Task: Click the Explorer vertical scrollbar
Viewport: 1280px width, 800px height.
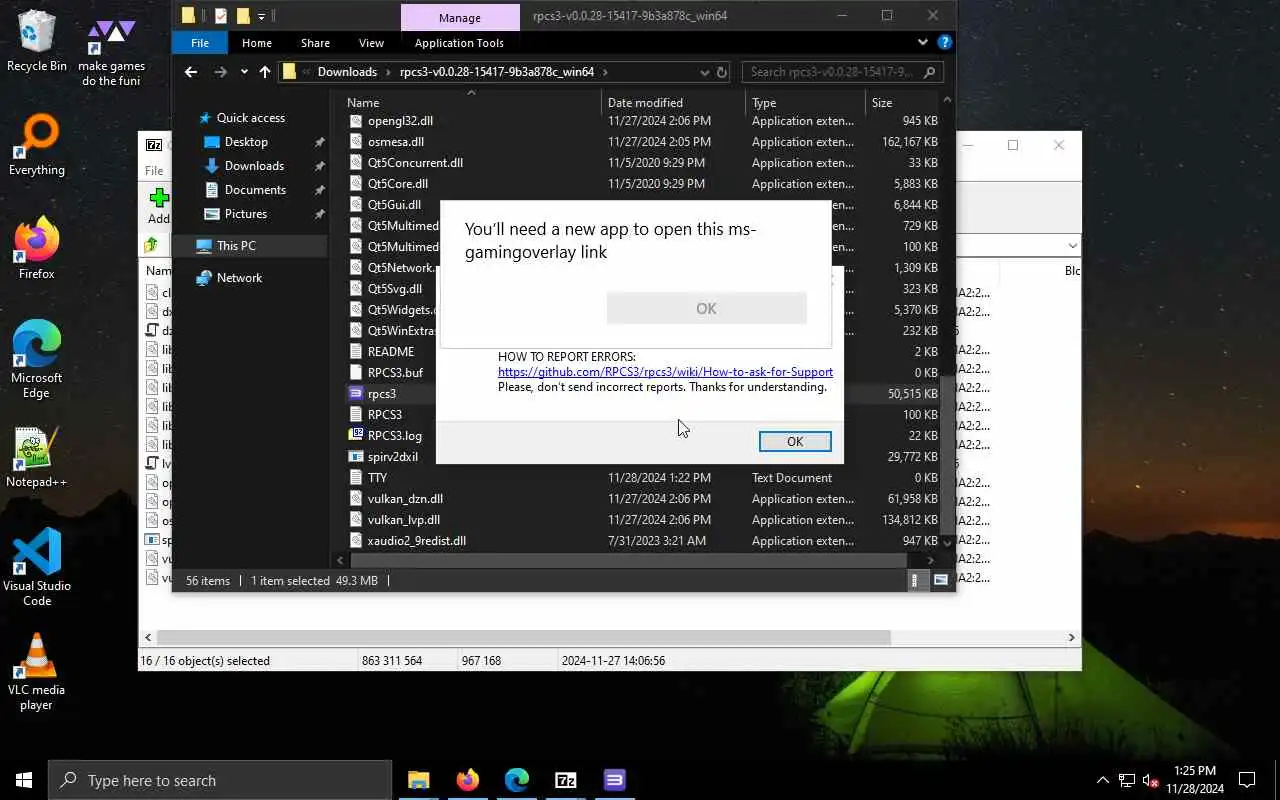Action: (x=947, y=455)
